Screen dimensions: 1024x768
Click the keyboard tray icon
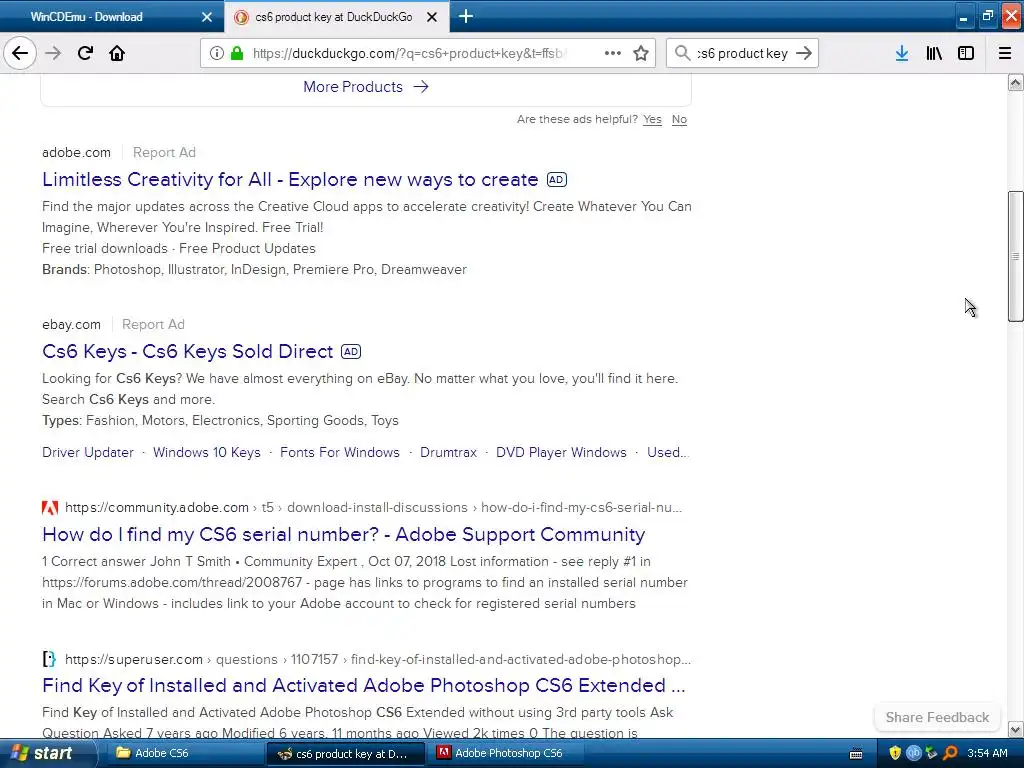pos(856,754)
